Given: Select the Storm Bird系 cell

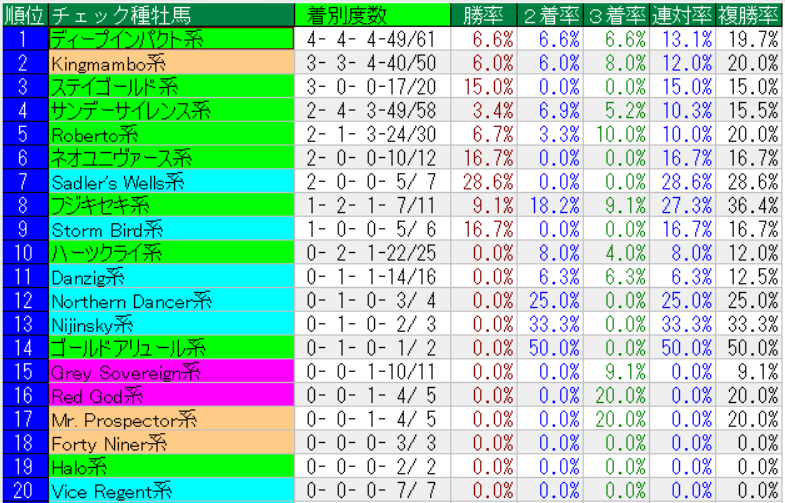Looking at the screenshot, I should [171, 229].
